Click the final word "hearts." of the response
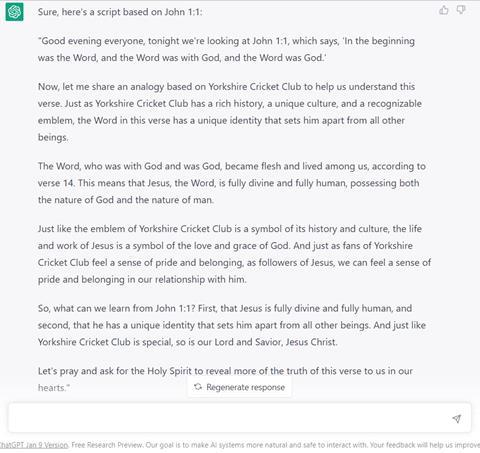This screenshot has height=453, width=480. coord(54,388)
